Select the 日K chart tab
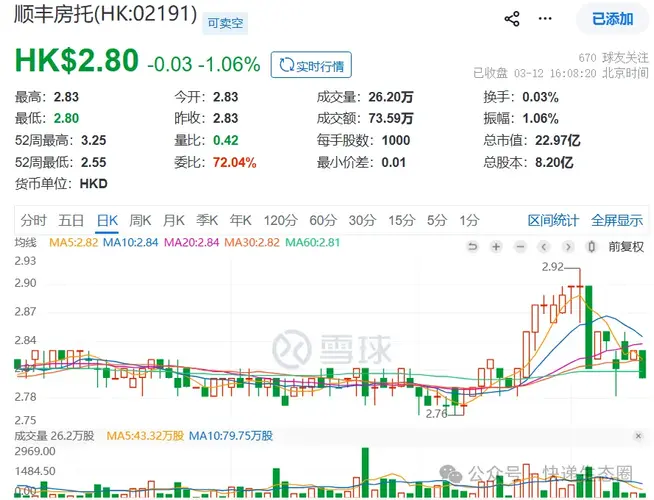654x500 pixels. tap(107, 220)
